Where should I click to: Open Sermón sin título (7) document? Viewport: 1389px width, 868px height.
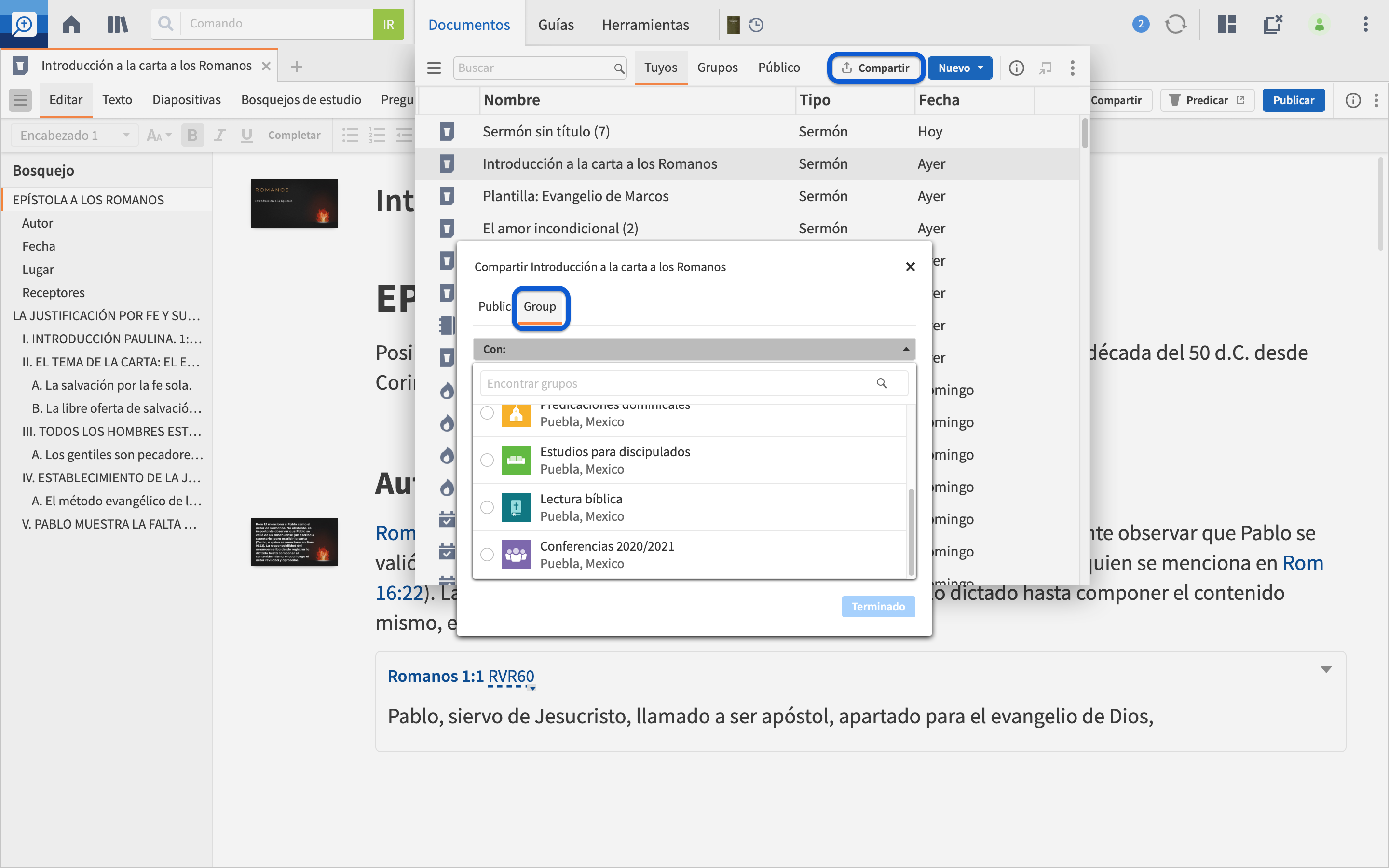pos(546,132)
